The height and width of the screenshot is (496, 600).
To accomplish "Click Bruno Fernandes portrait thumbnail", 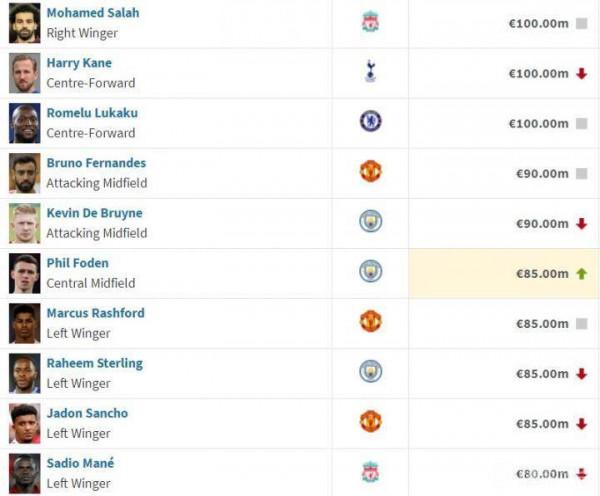I will [25, 173].
